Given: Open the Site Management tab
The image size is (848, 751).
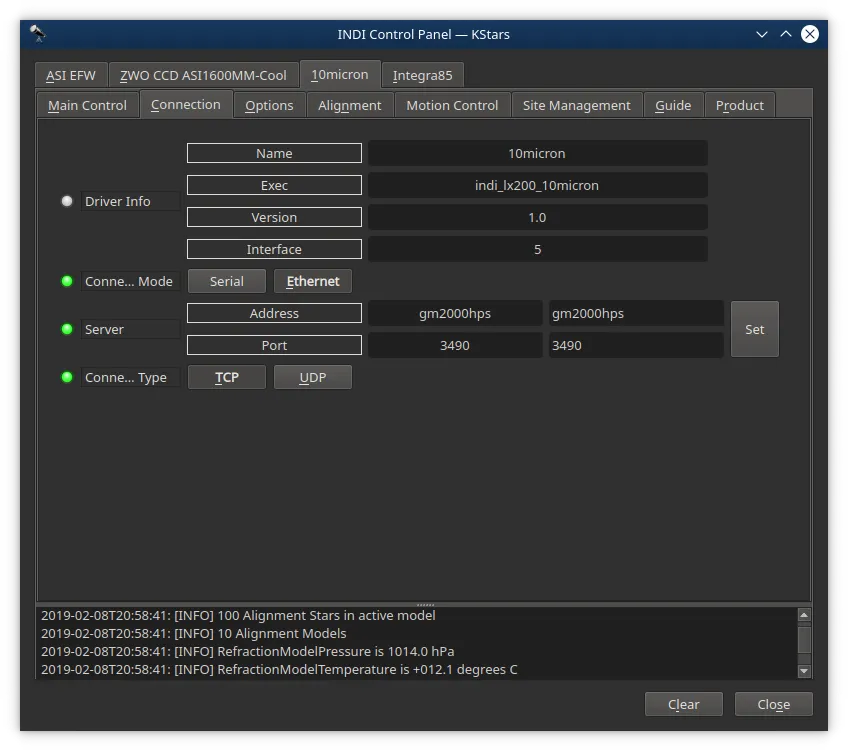Looking at the screenshot, I should point(577,105).
